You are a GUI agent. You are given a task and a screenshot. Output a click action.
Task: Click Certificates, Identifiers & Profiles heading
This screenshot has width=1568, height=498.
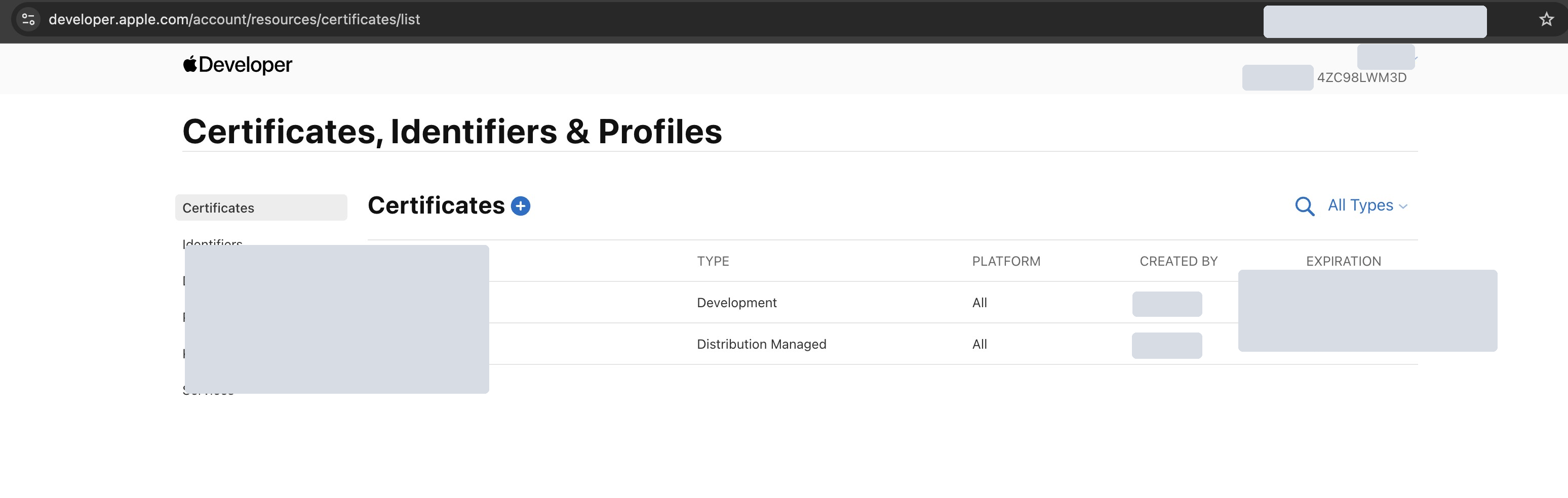pyautogui.click(x=452, y=132)
